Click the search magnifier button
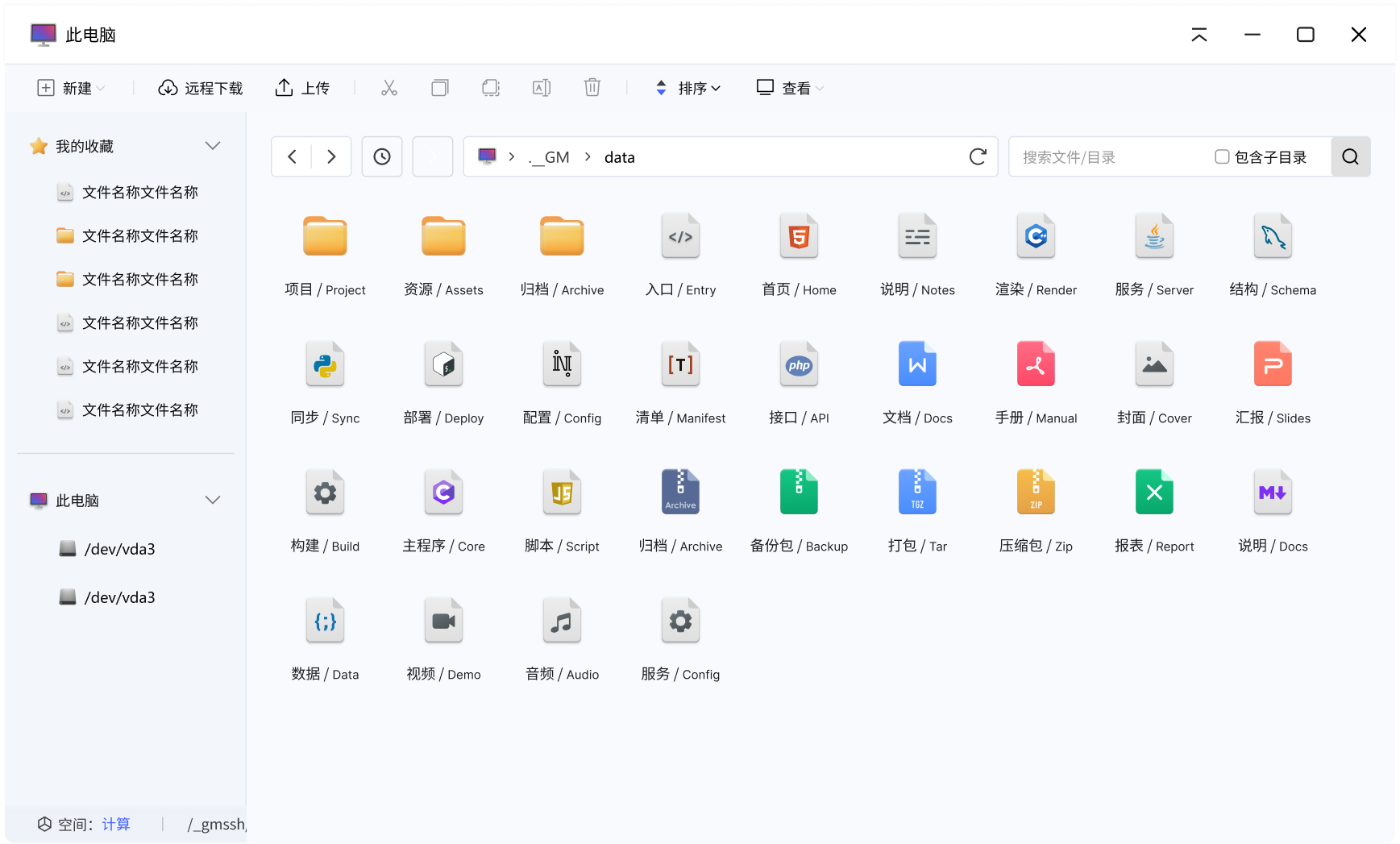 pos(1351,156)
